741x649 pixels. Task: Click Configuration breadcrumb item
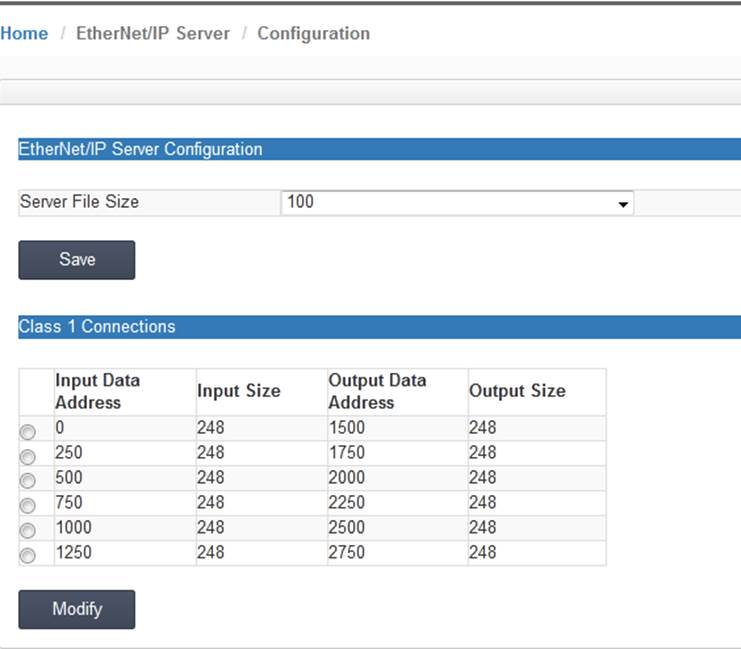[313, 34]
